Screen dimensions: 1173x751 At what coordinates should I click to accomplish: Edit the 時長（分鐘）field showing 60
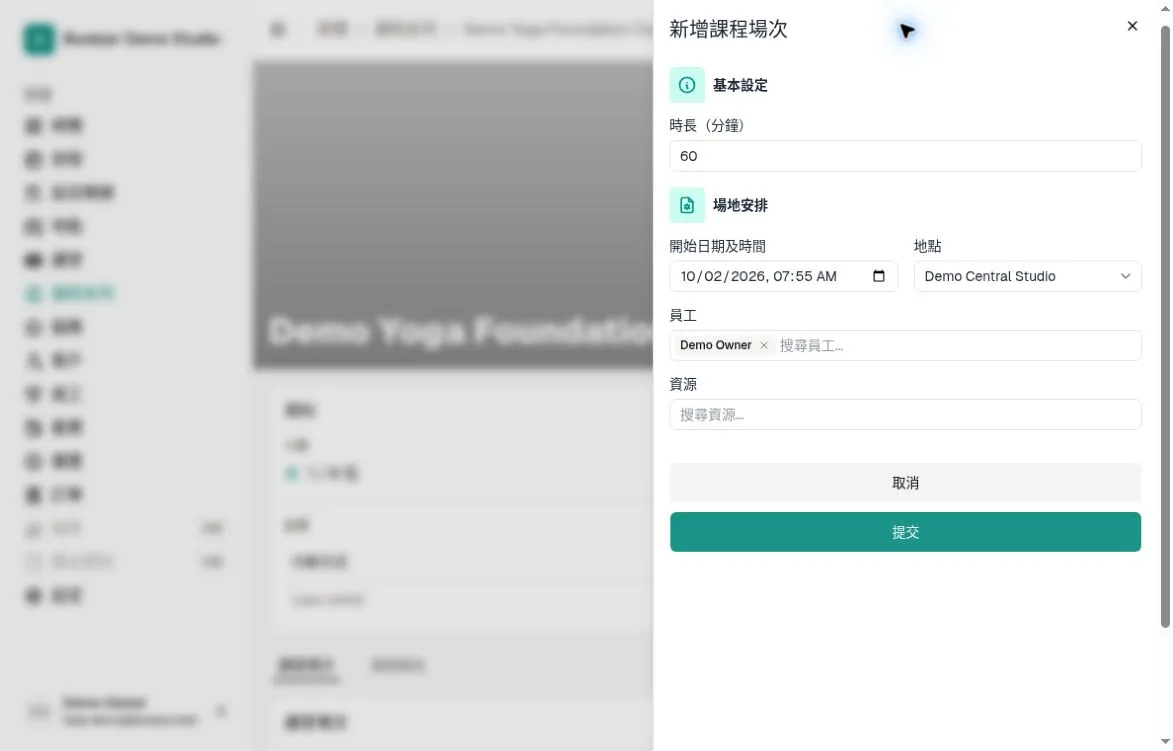point(905,156)
